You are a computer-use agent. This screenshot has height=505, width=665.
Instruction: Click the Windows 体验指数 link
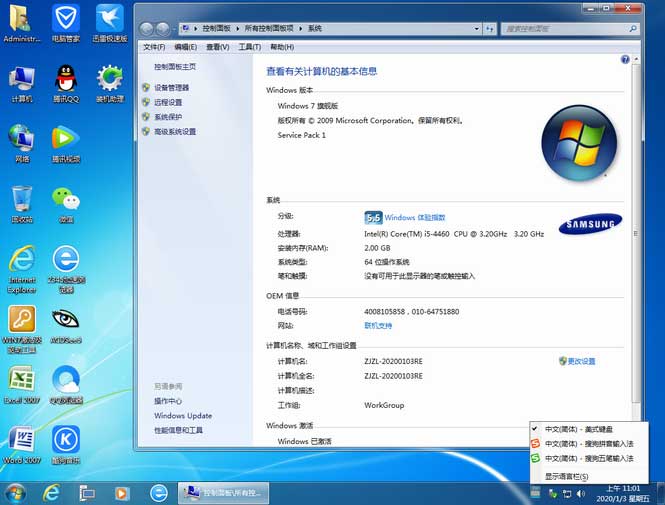(x=415, y=217)
